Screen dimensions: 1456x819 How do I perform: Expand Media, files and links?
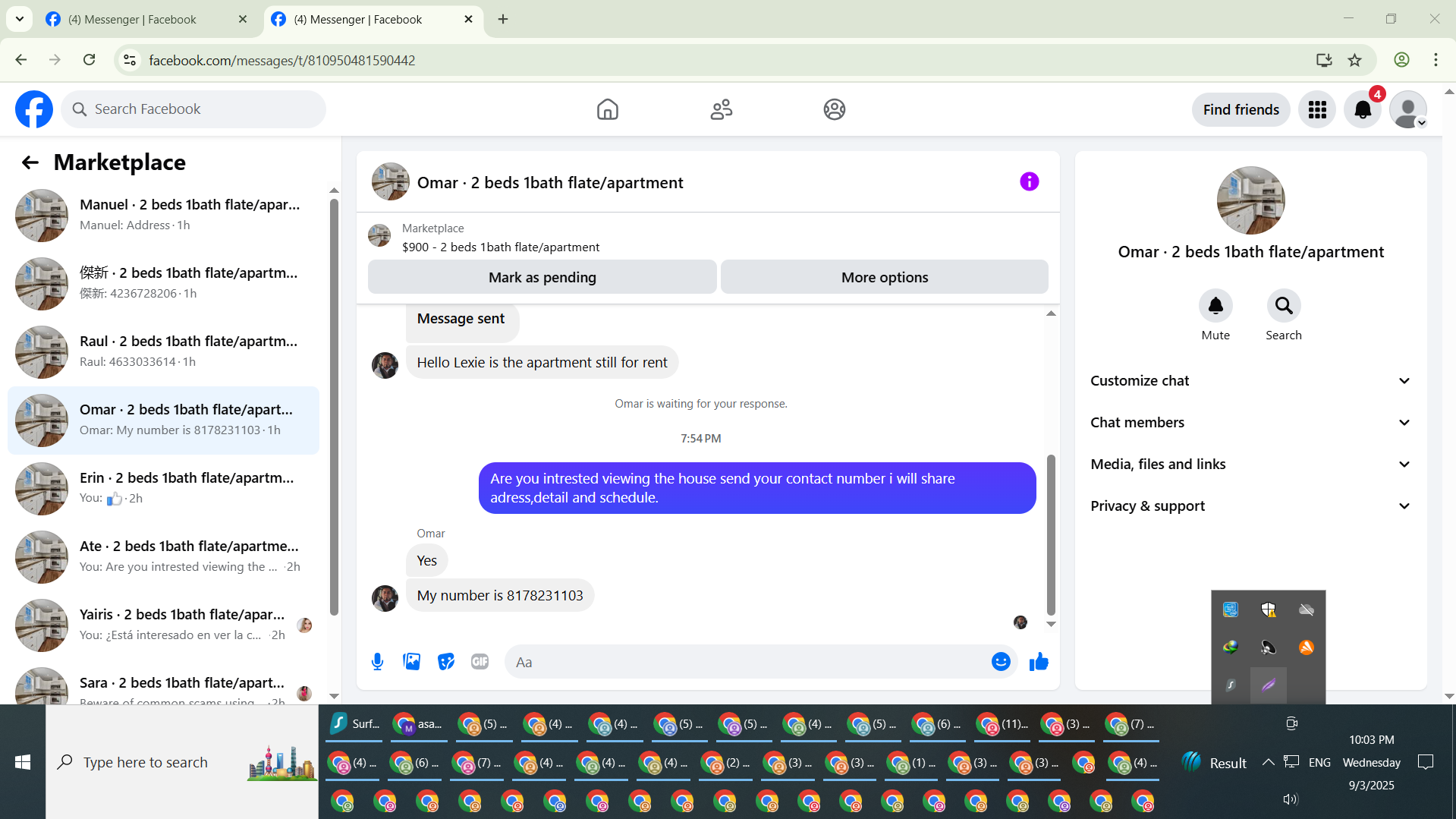click(1251, 465)
